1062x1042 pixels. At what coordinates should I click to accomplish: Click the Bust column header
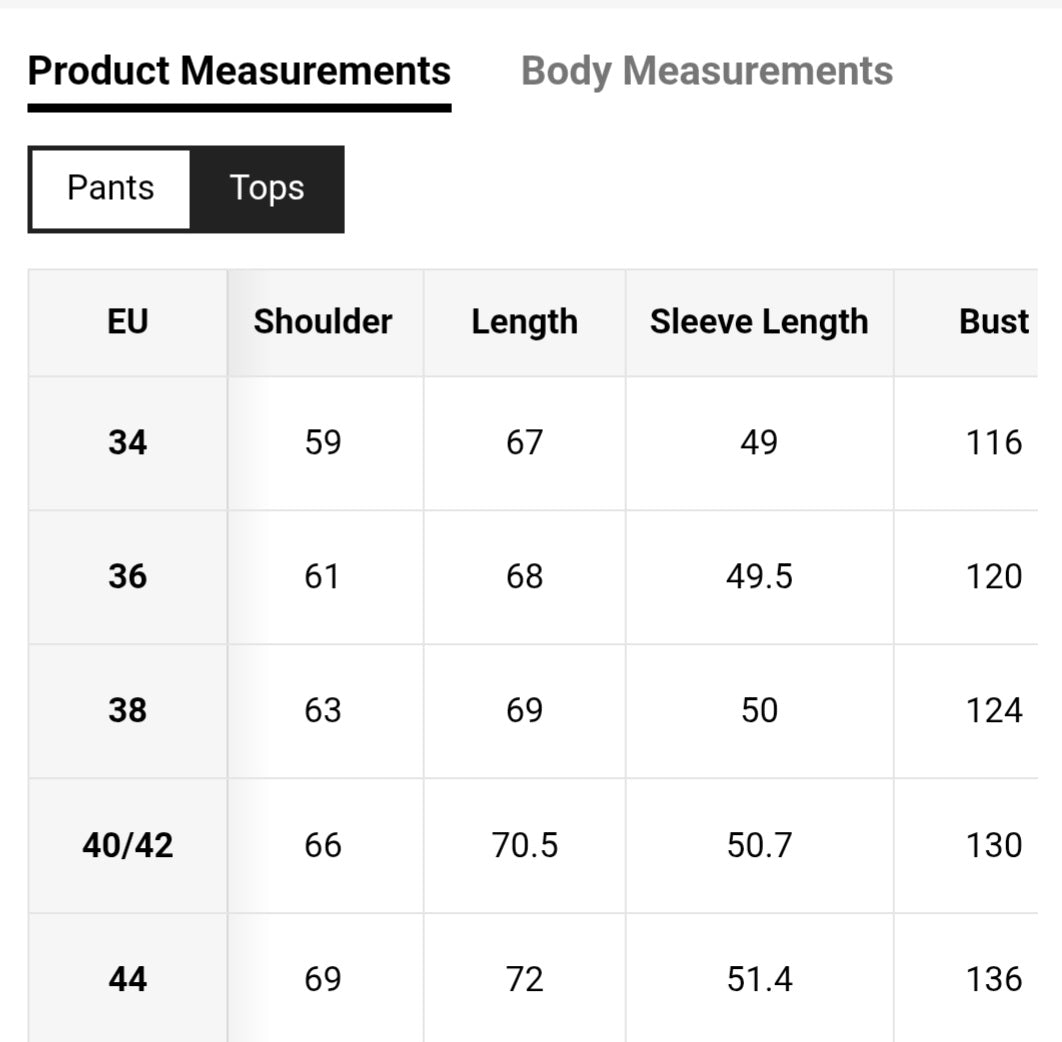[993, 322]
